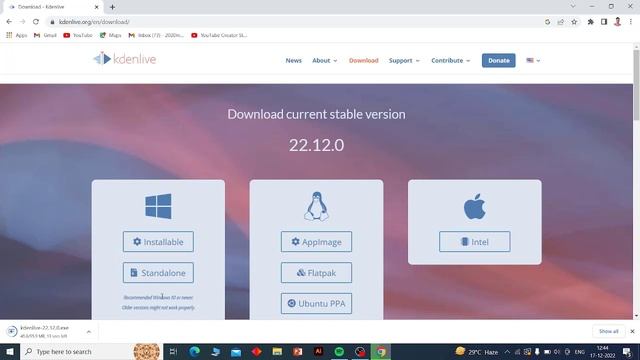Viewport: 640px width, 360px height.
Task: Reload the current page
Action: tap(36, 22)
